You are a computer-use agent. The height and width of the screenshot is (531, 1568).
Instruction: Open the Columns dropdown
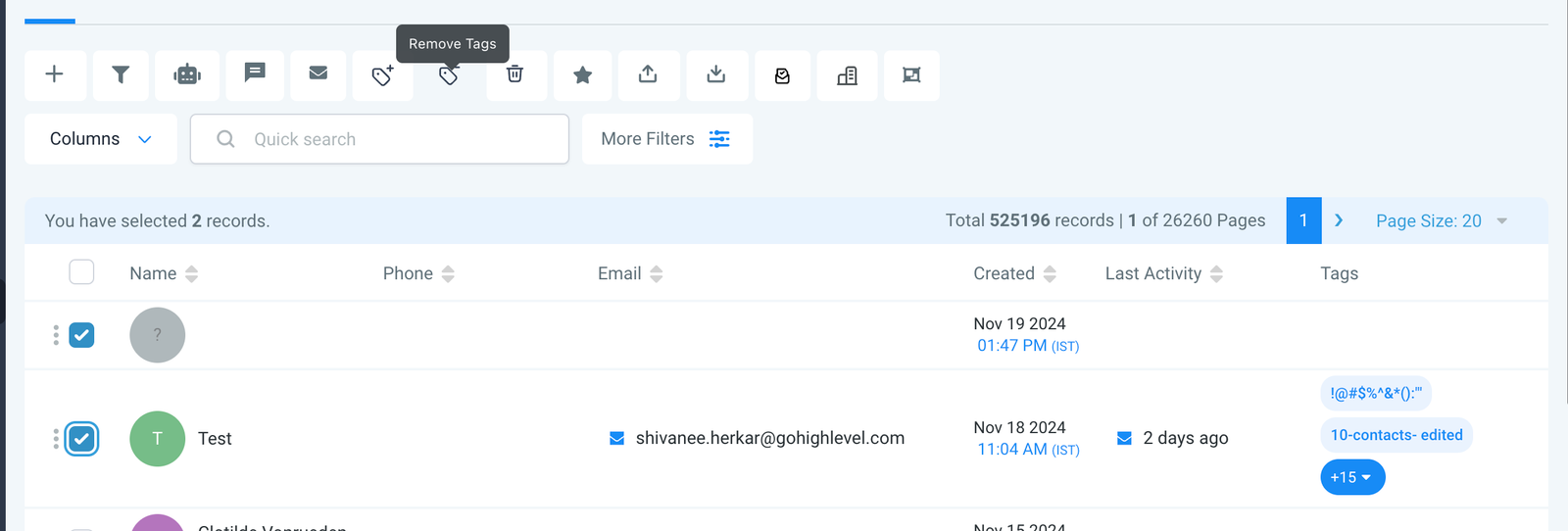[x=101, y=139]
